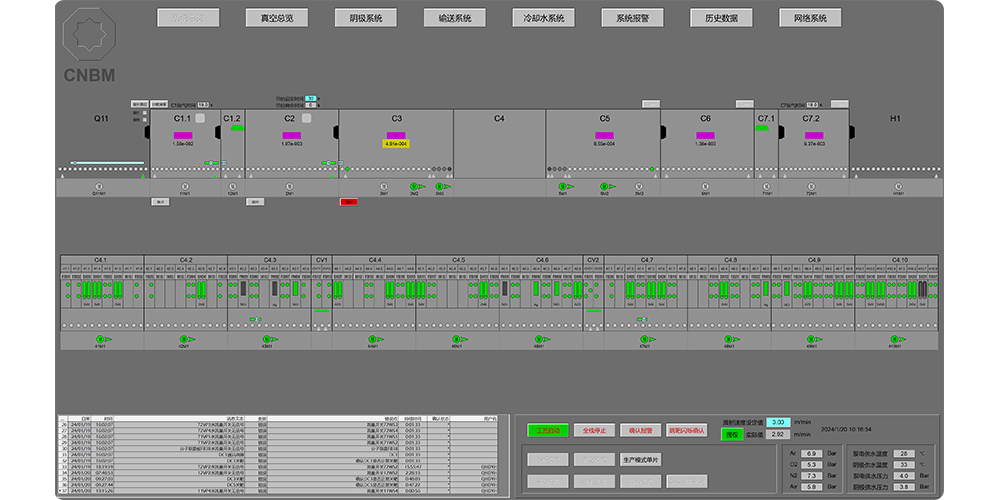Open the 网络系统 tab
1000x500 pixels.
[x=810, y=18]
